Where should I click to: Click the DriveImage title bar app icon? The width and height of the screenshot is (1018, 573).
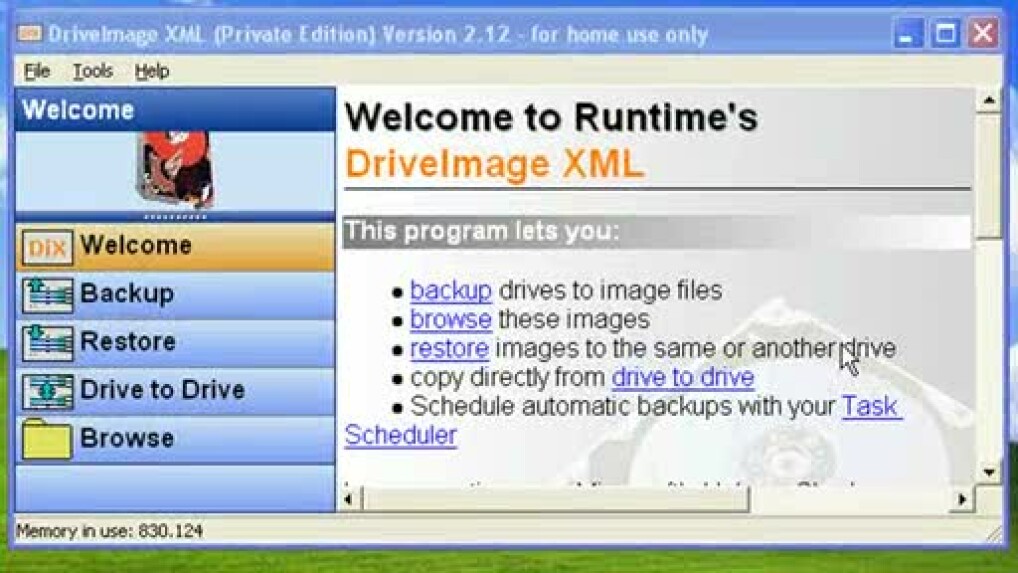[29, 34]
